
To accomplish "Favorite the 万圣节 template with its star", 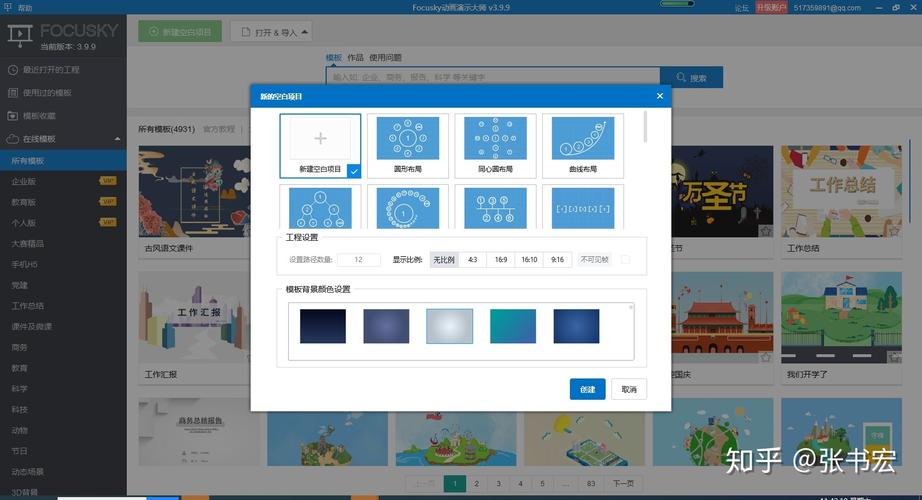I will 766,231.
